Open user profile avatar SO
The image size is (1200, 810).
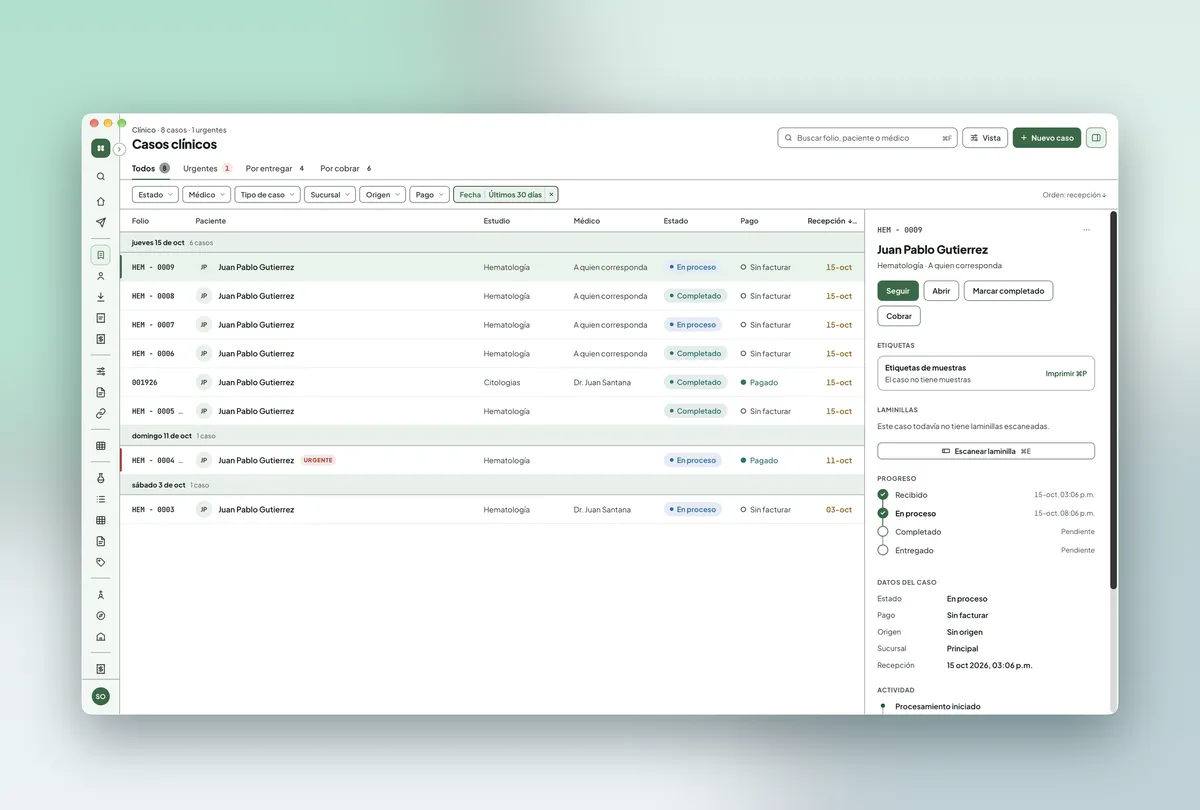coord(100,696)
